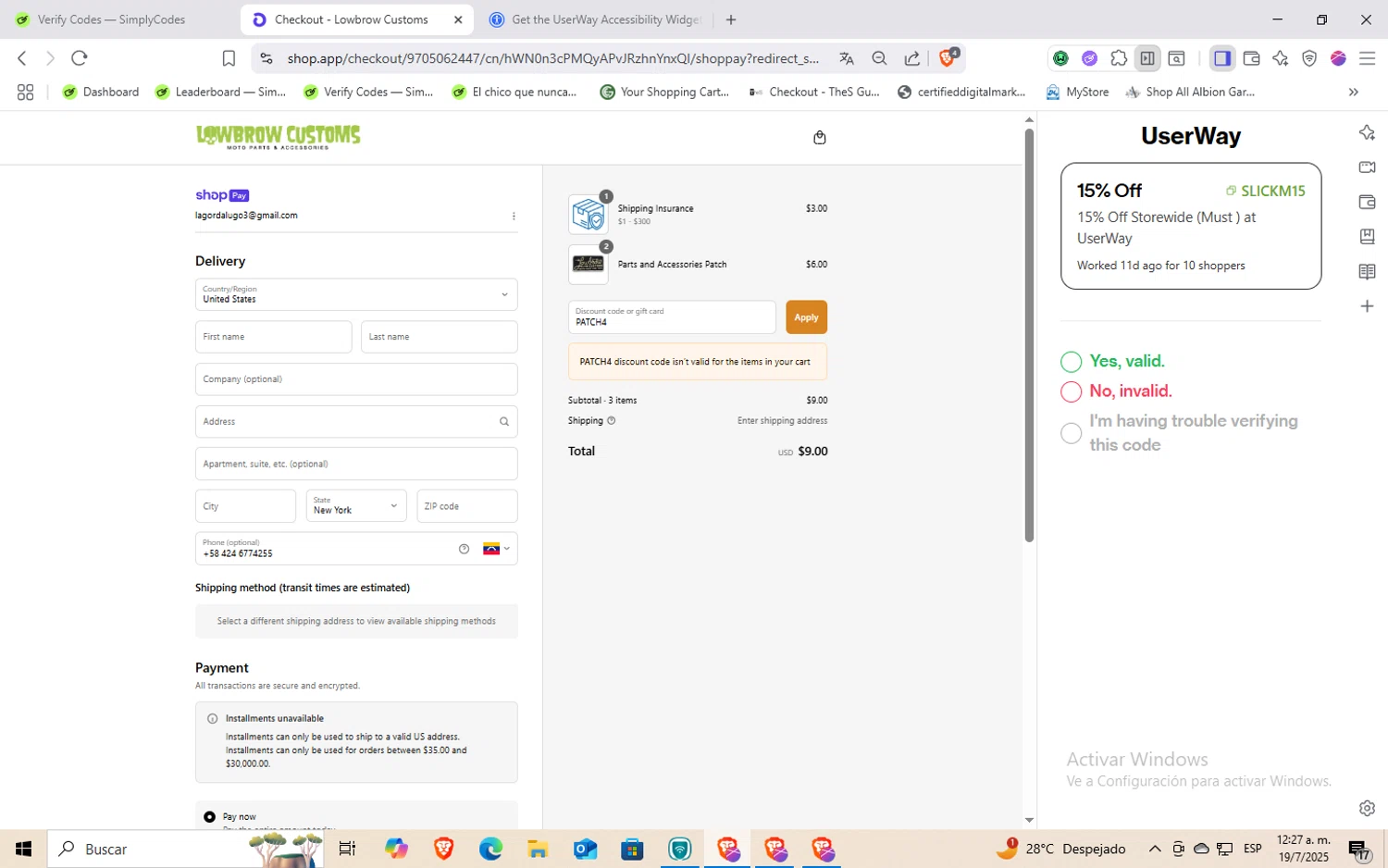
Task: Switch to Verify Codes SimplyCodes tab
Action: pyautogui.click(x=113, y=19)
